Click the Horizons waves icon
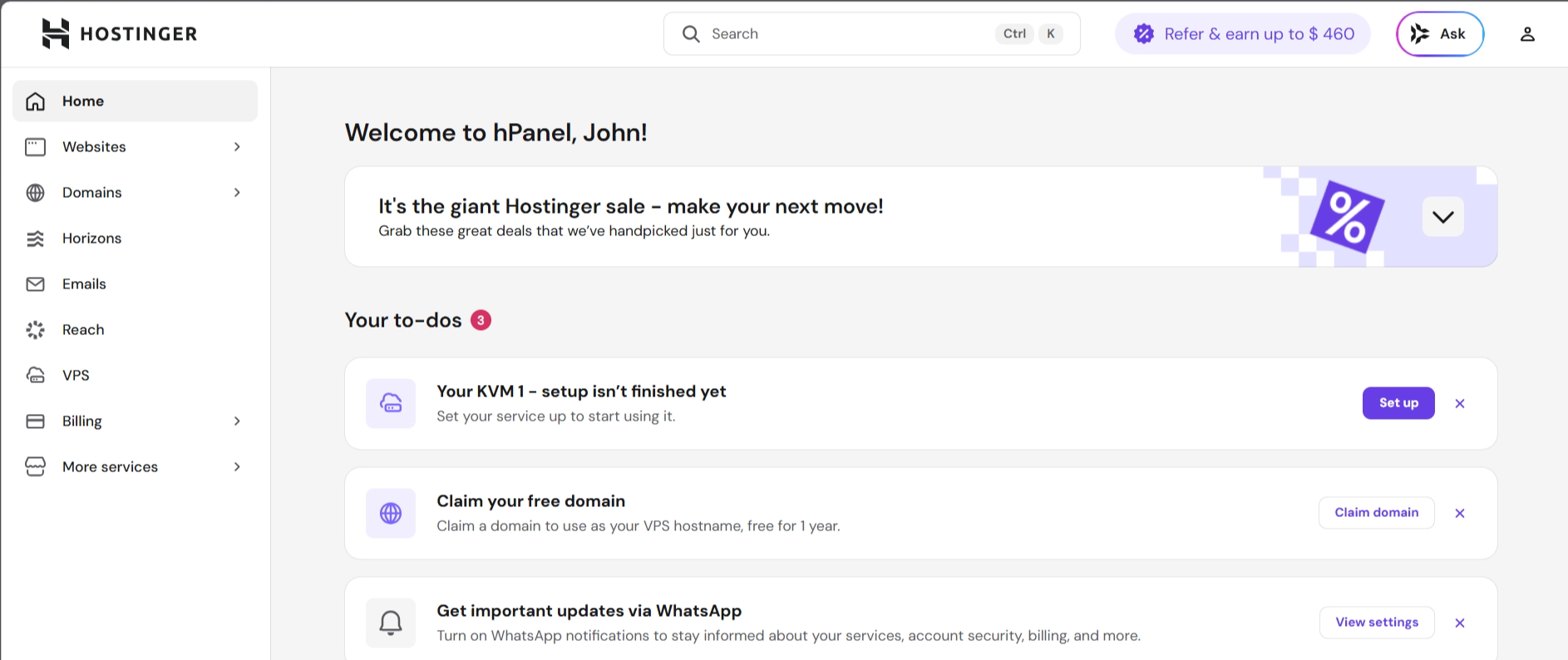The image size is (1568, 660). [35, 239]
